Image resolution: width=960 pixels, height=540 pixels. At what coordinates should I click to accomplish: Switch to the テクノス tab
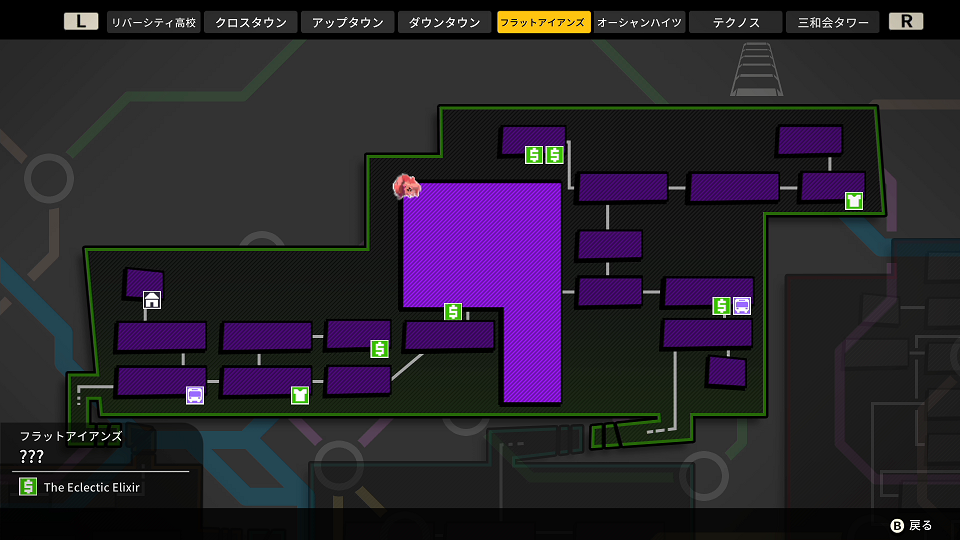(736, 22)
